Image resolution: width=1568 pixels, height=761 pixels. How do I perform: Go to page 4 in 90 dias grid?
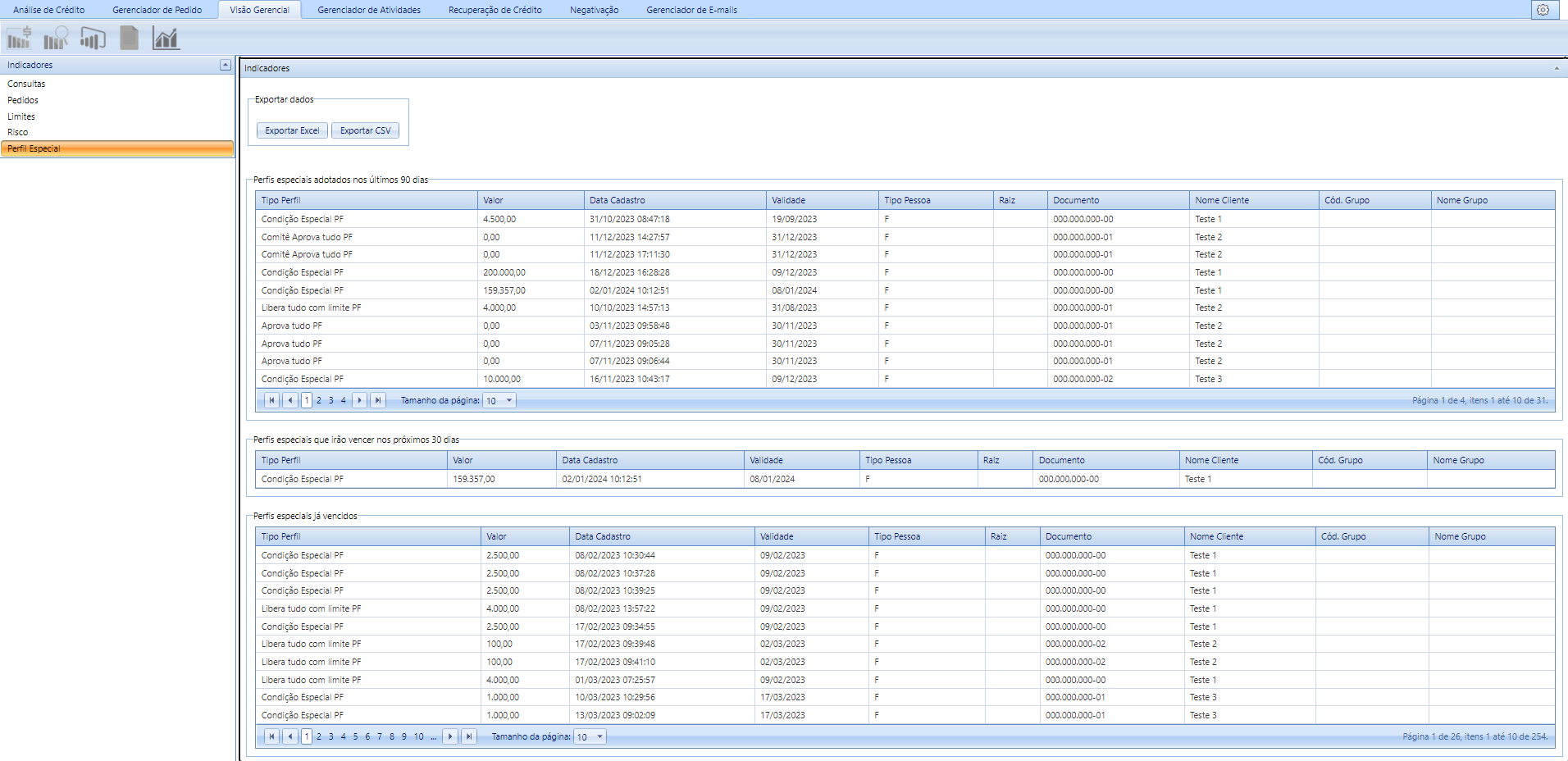(x=343, y=400)
